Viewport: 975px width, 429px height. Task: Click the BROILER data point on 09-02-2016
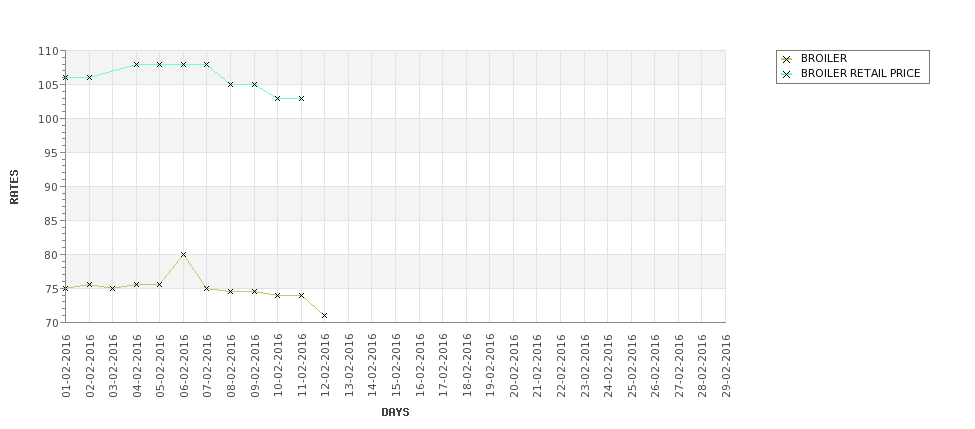tap(254, 291)
